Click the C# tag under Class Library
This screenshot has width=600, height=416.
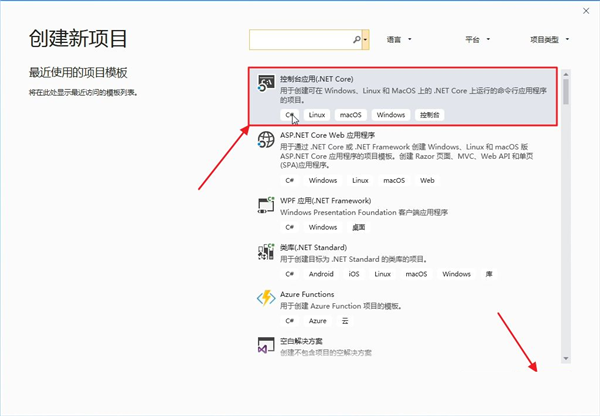[290, 274]
